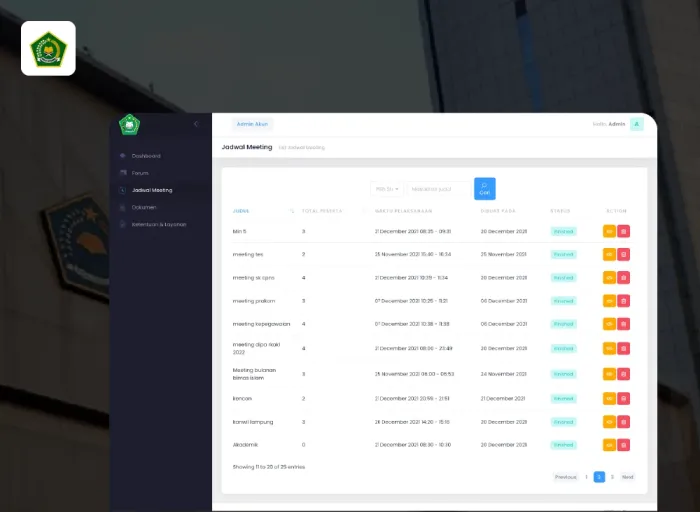Screen dimensions: 700x512
Task: Click the Kemenag app logo thumbnail
Action: coord(48,48)
